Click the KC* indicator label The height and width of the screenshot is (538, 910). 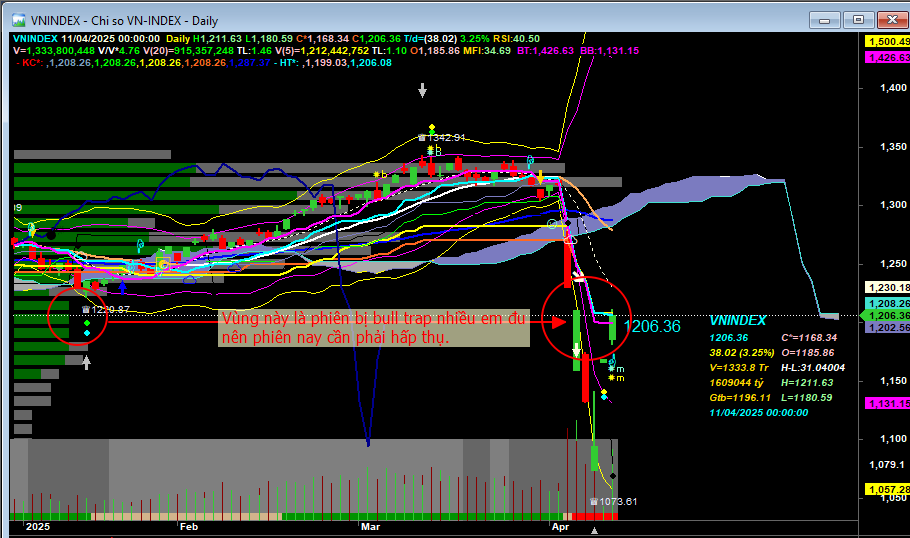point(32,63)
